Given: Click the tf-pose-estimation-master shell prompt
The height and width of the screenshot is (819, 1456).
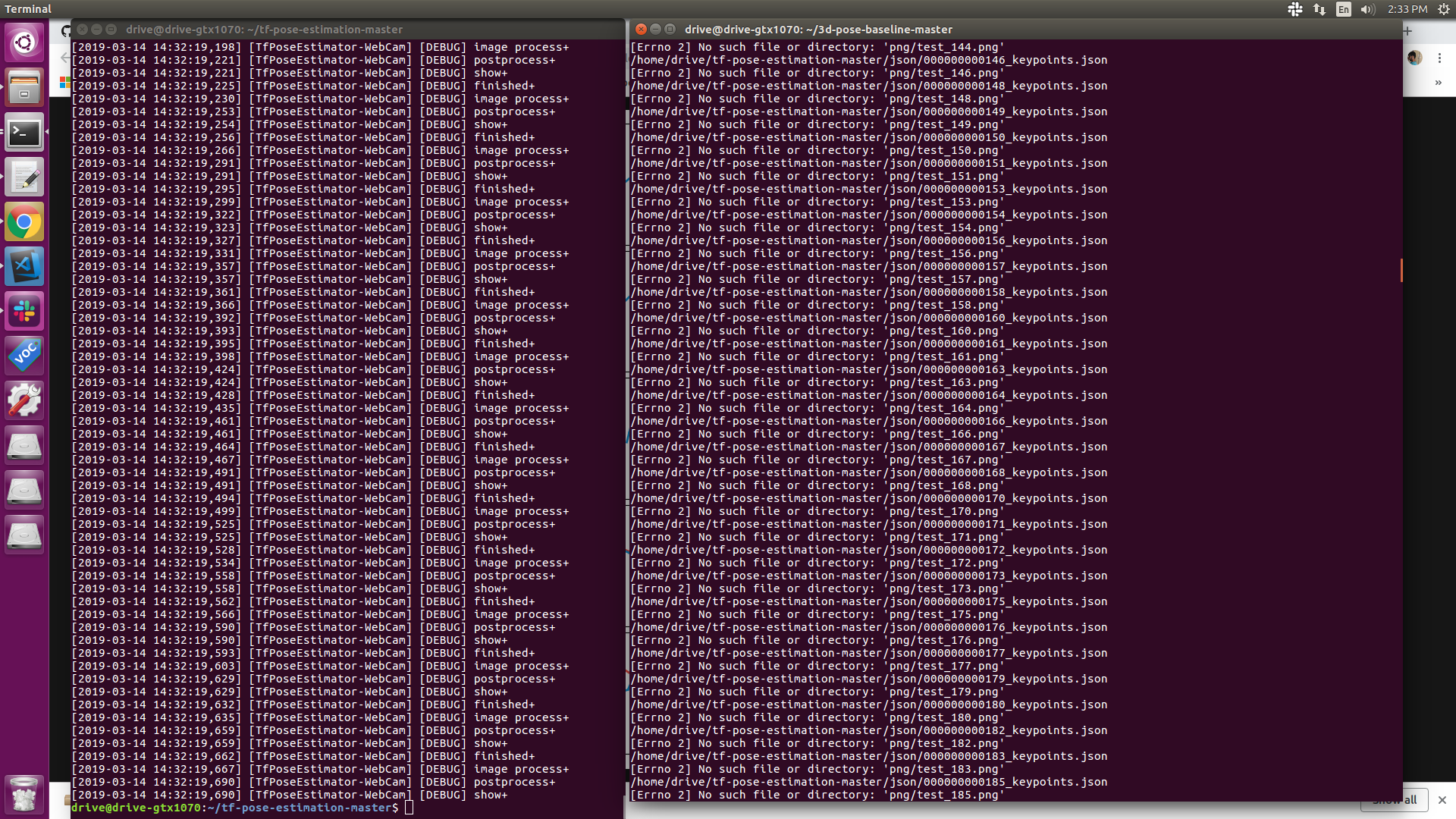Looking at the screenshot, I should [235, 808].
